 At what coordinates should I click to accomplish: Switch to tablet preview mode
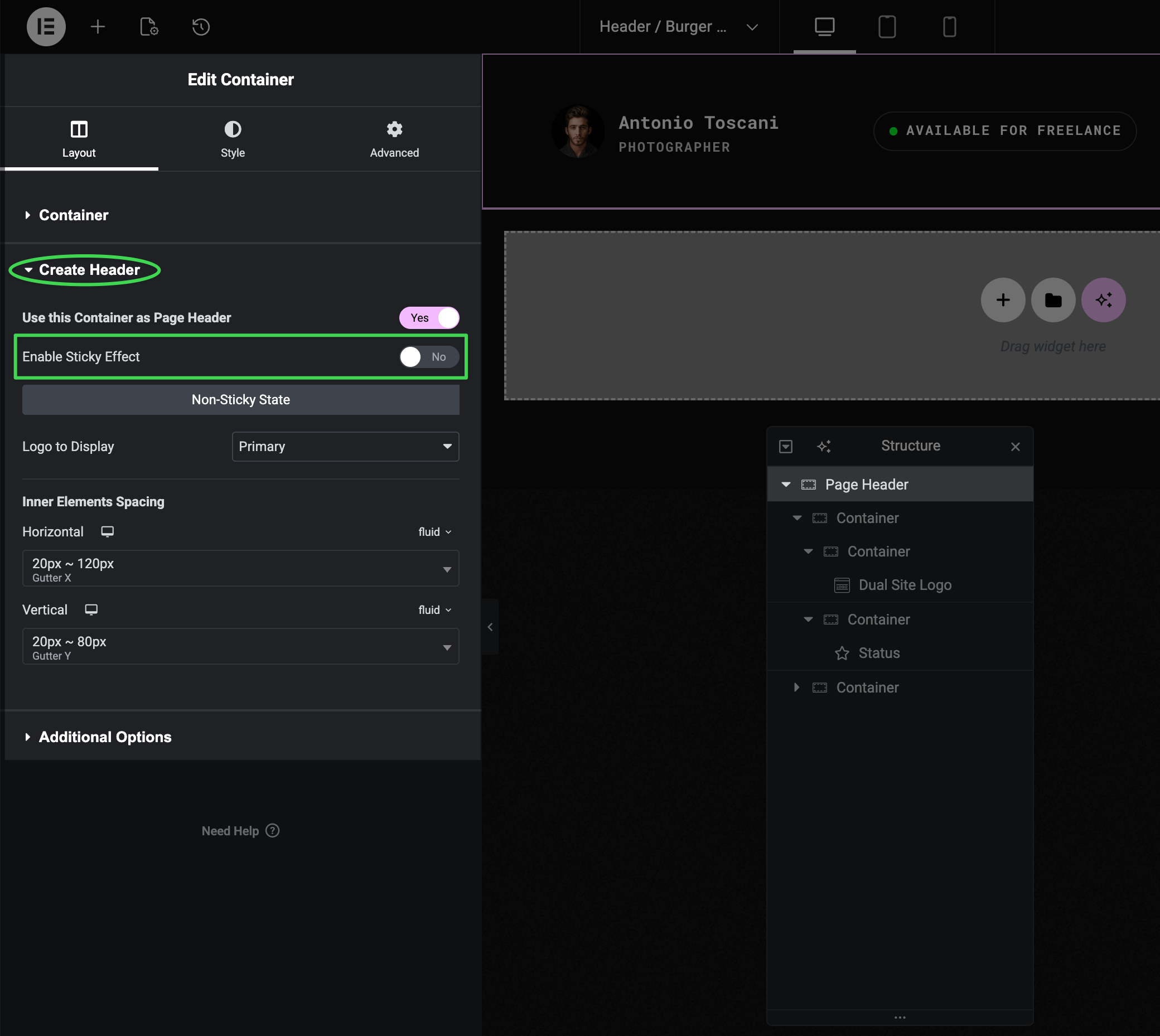(x=887, y=27)
